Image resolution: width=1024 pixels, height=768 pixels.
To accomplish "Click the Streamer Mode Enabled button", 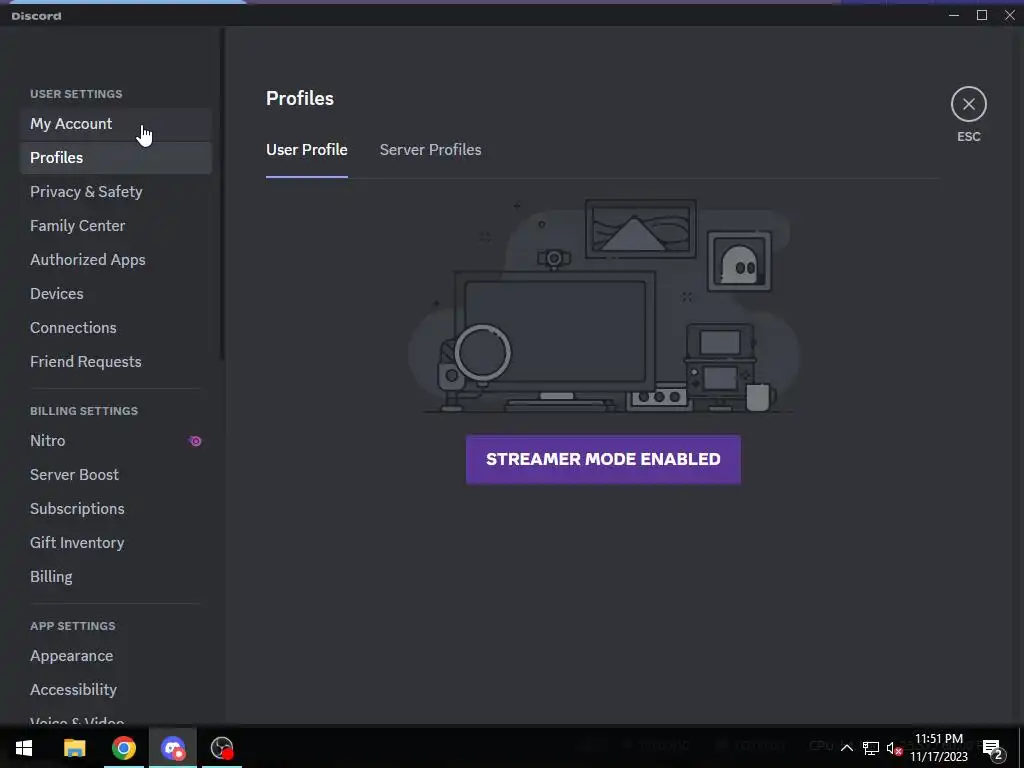I will (603, 459).
